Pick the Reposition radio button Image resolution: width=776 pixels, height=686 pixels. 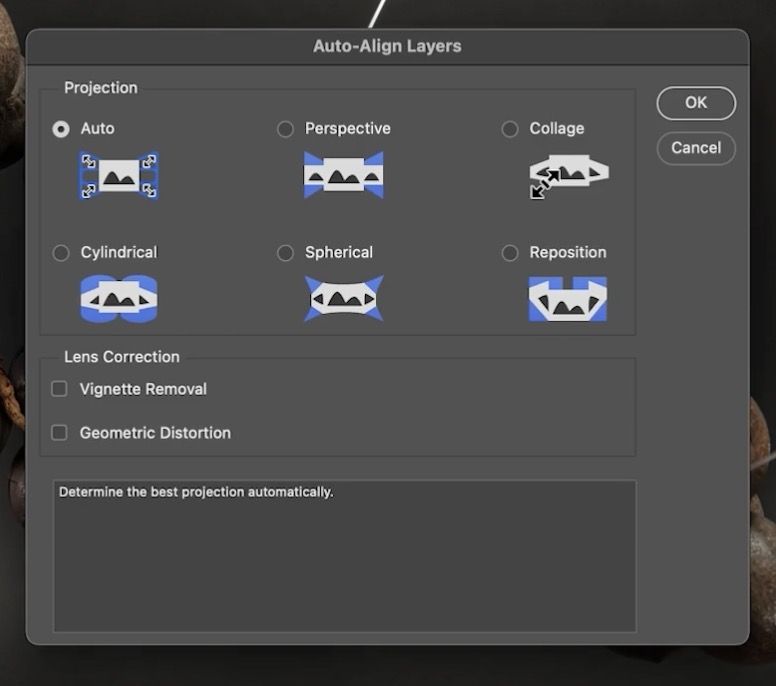[510, 253]
